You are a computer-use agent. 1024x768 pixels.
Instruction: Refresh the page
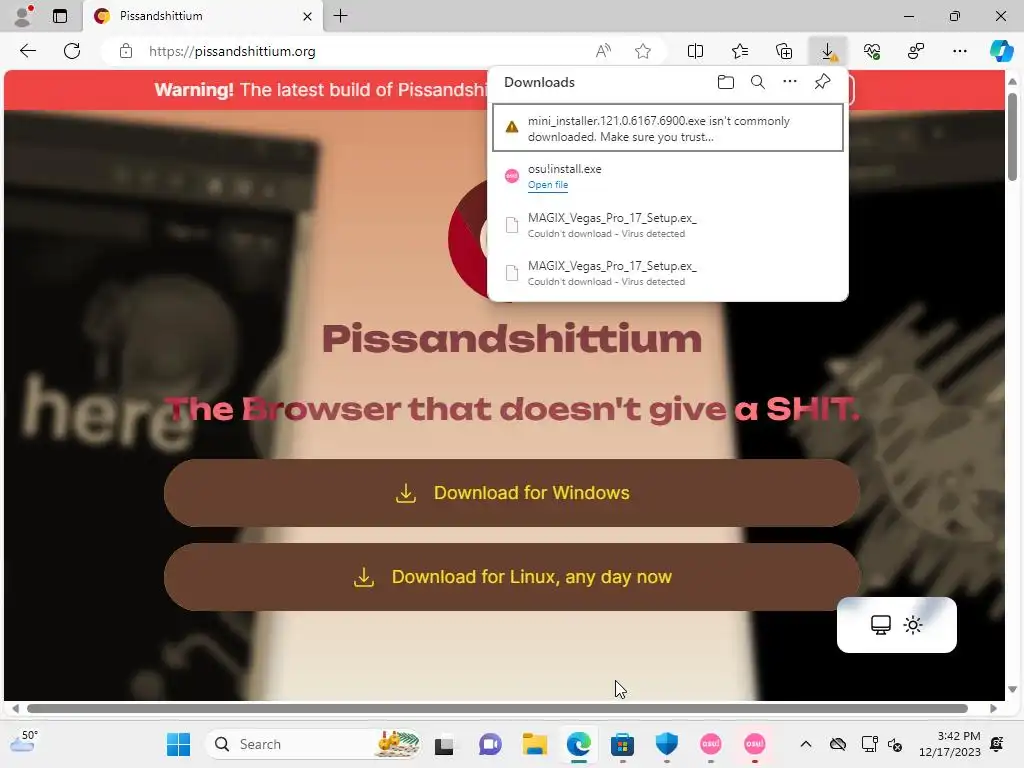(x=72, y=51)
